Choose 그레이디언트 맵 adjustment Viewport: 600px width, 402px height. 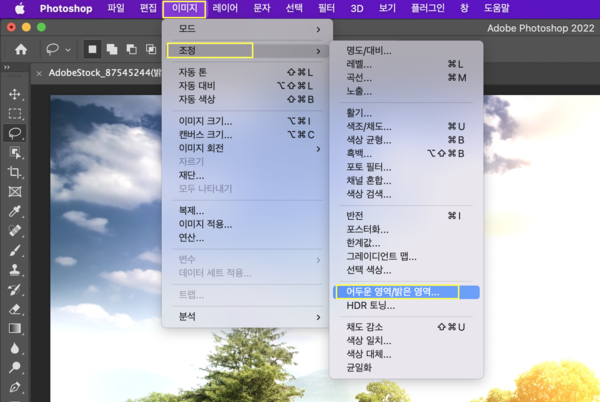(406, 257)
